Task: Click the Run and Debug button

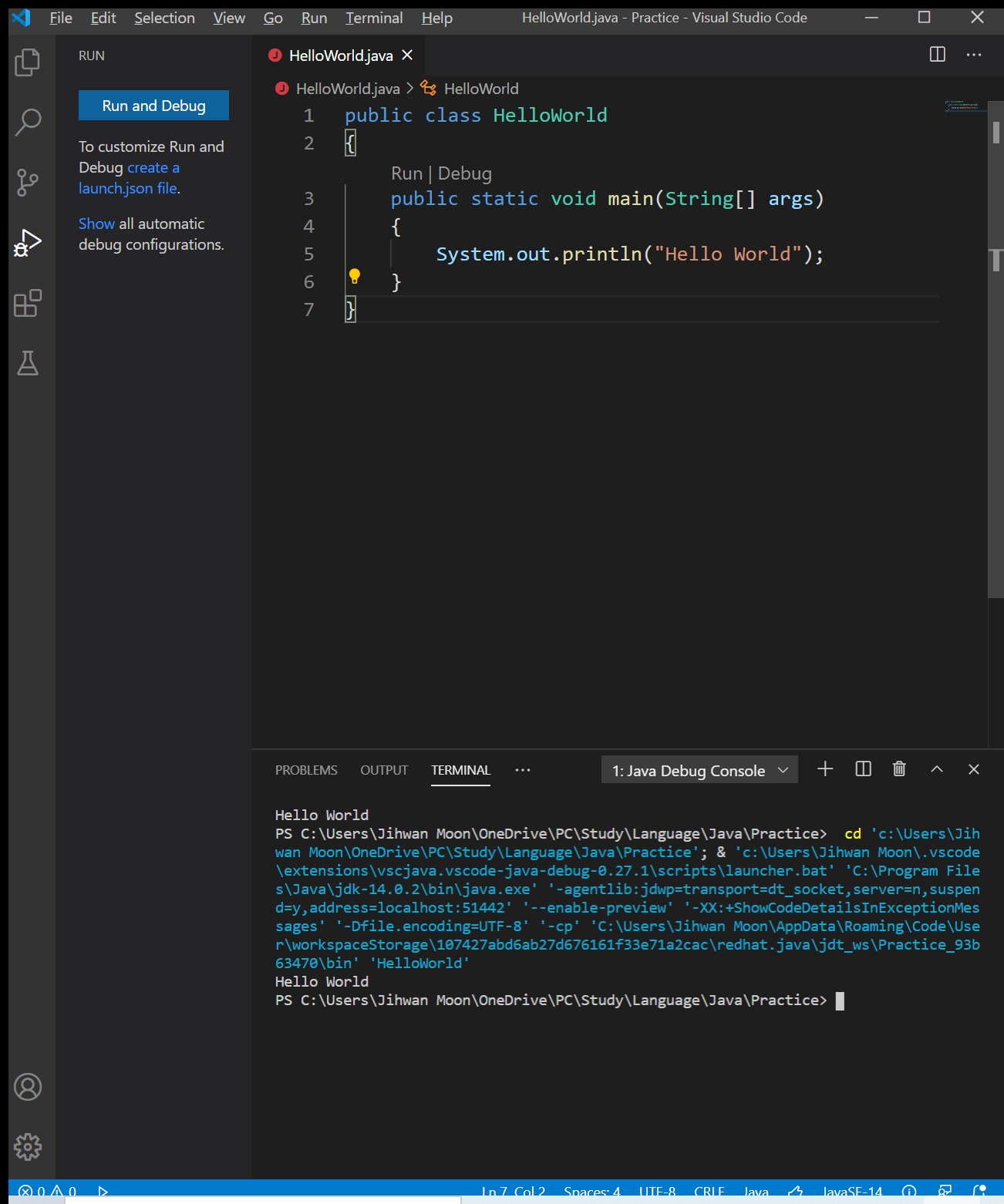Action: pos(153,106)
